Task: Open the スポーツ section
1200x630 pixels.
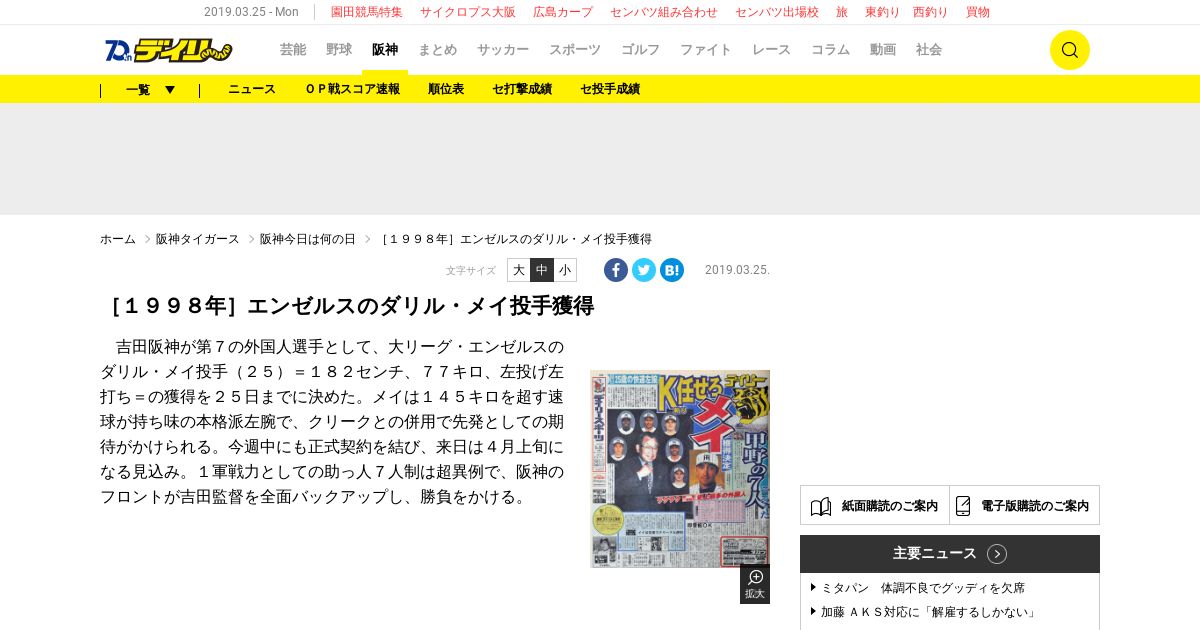Action: 575,50
